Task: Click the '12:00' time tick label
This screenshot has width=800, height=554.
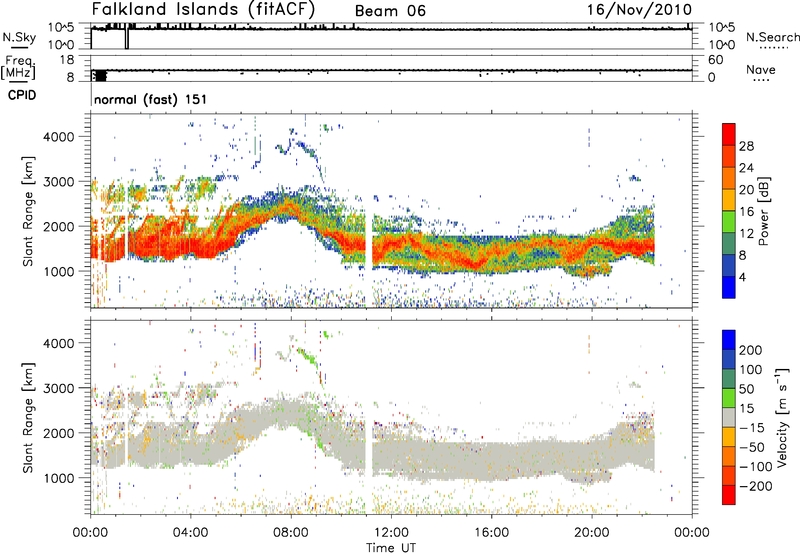Action: 391,532
